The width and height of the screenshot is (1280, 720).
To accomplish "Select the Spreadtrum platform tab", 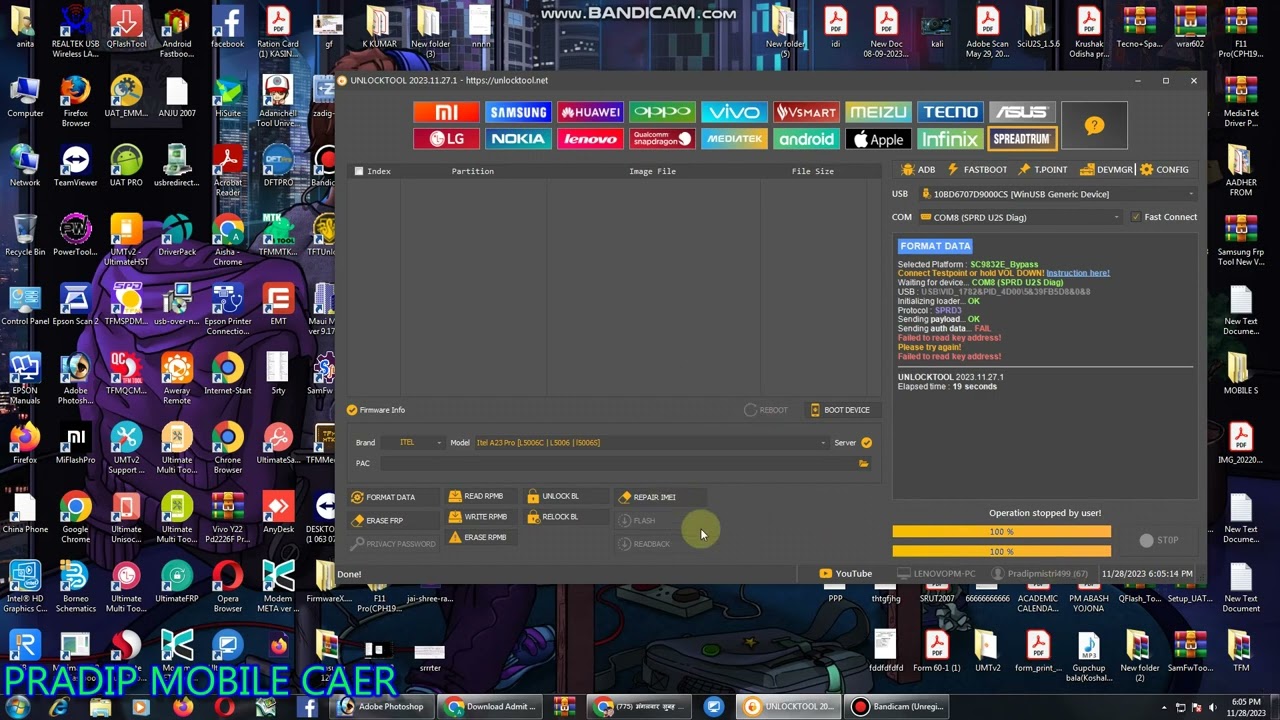I will pyautogui.click(x=1022, y=139).
